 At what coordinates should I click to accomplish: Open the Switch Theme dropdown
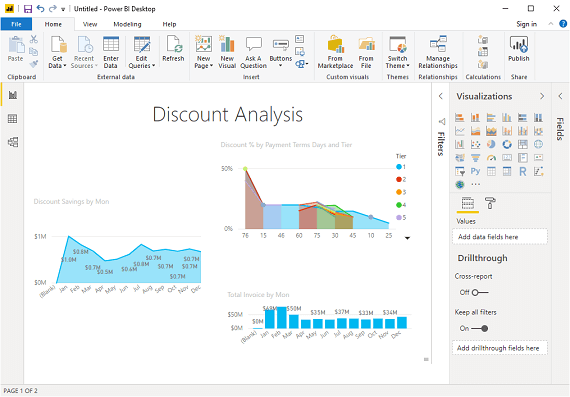(397, 52)
